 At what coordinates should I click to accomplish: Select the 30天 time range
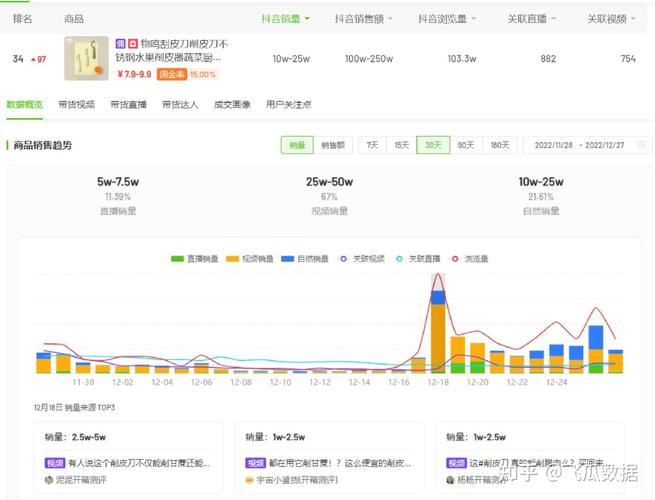tap(433, 145)
